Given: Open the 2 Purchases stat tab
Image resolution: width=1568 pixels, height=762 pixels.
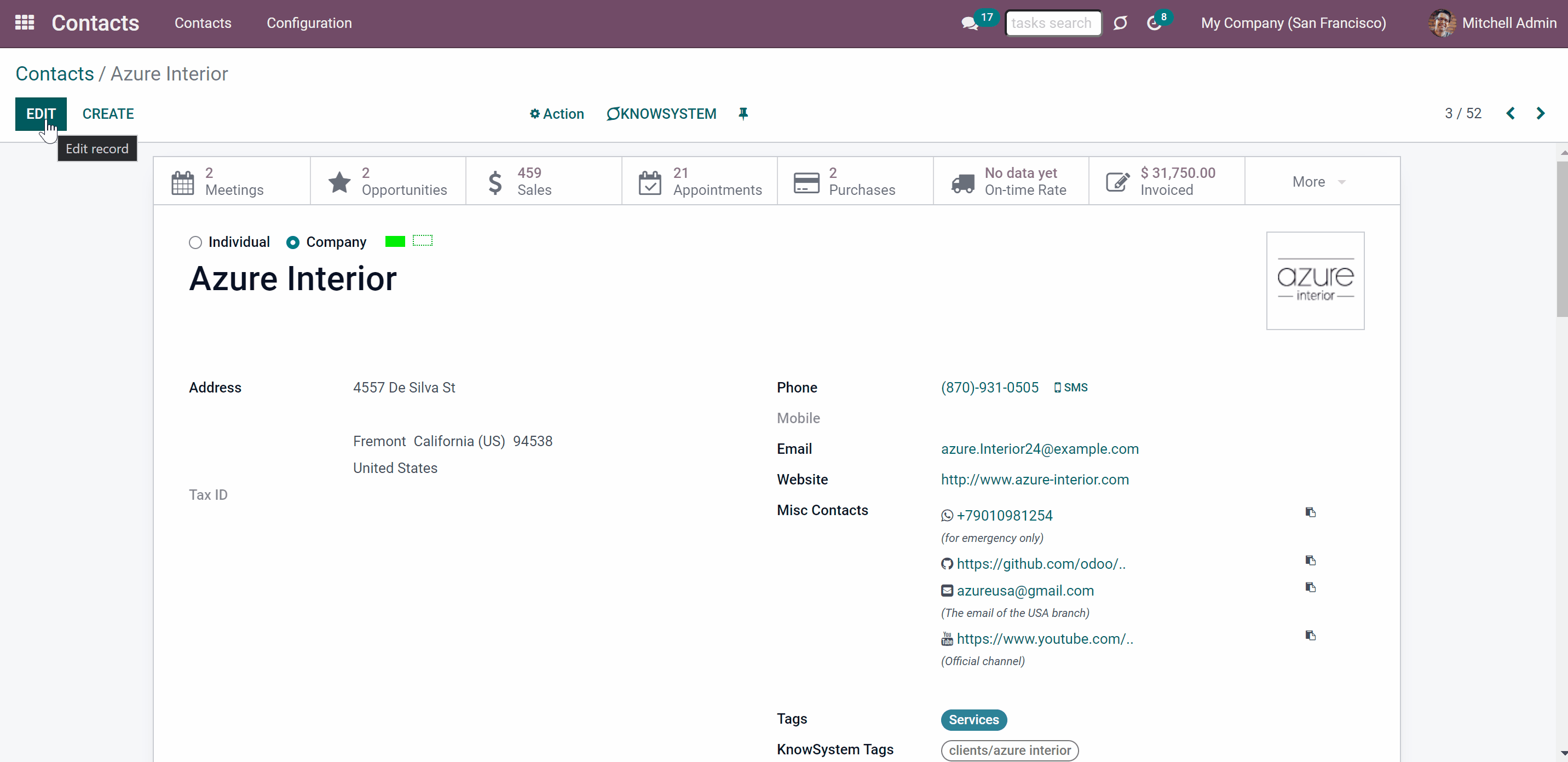Looking at the screenshot, I should point(855,182).
